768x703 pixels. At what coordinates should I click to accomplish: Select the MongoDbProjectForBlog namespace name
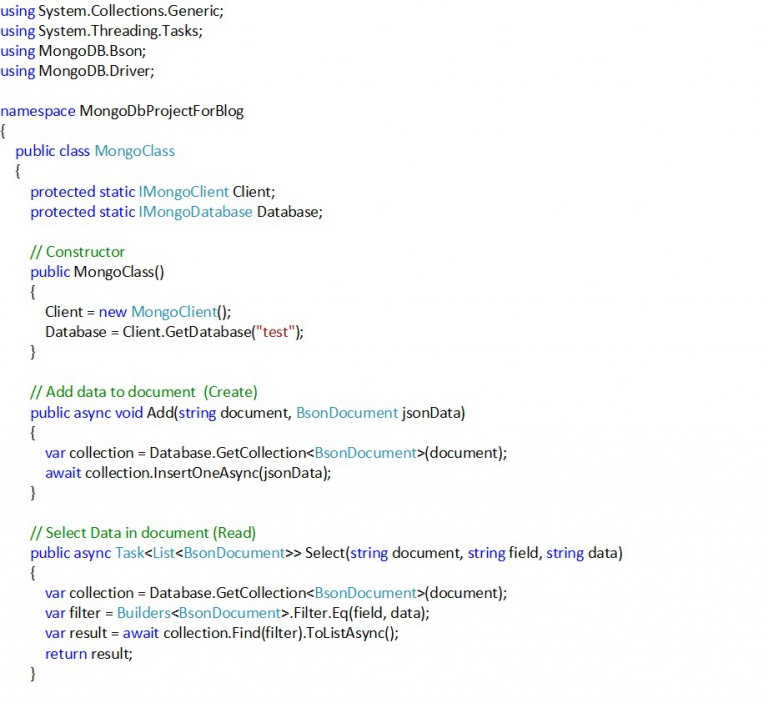(161, 111)
